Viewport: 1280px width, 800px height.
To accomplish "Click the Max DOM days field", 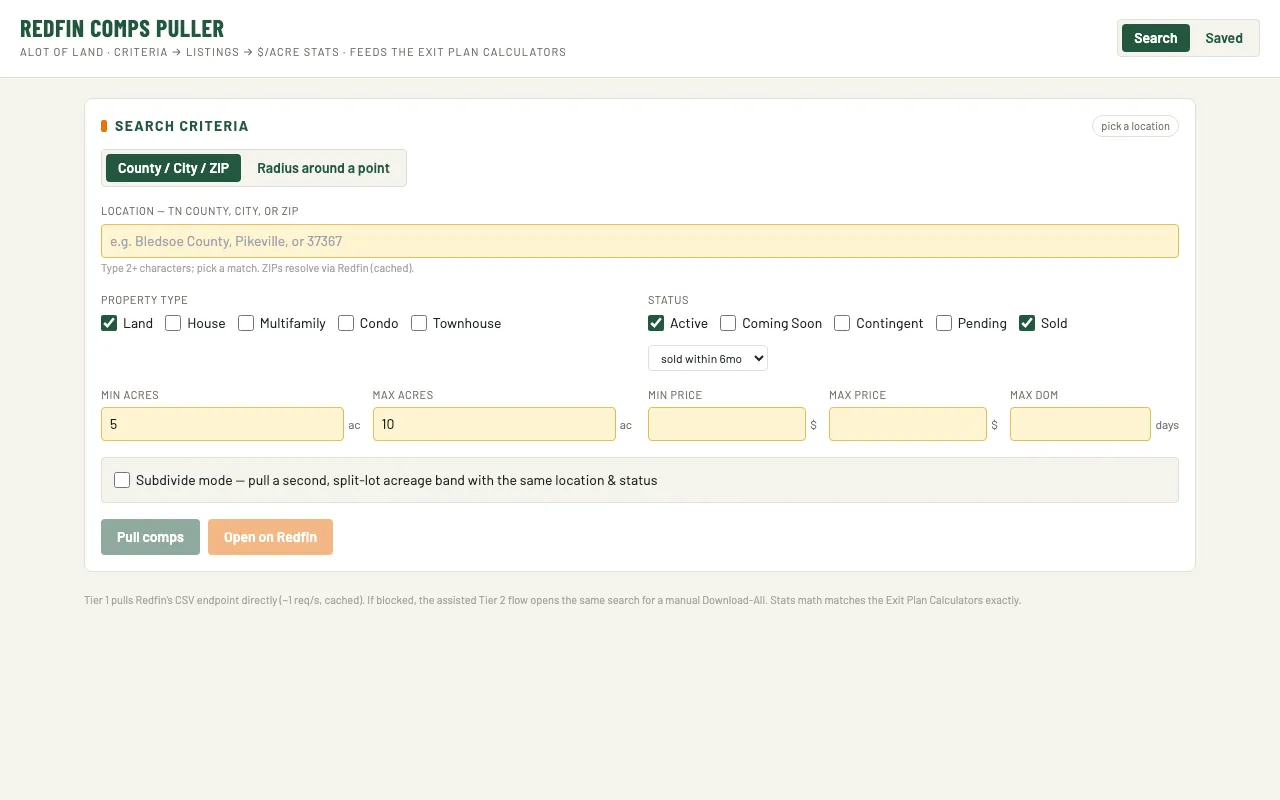I will click(1080, 424).
